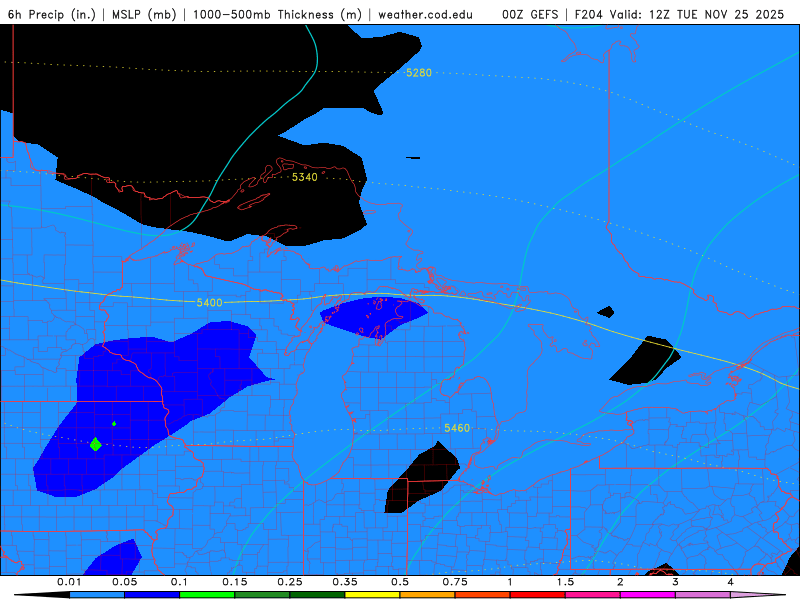The height and width of the screenshot is (600, 800).
Task: Click '1000-500mb Thickness (m)' header text
Action: tap(277, 14)
